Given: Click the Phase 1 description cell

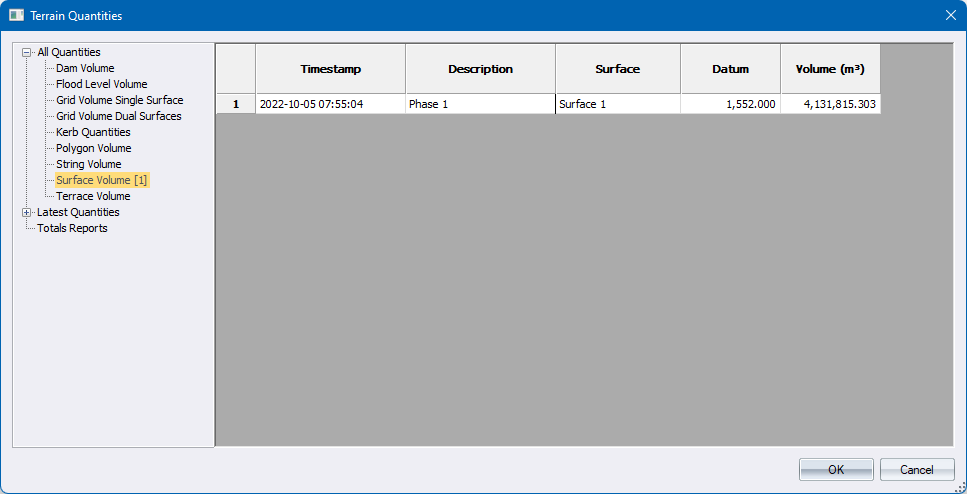Looking at the screenshot, I should 480,104.
